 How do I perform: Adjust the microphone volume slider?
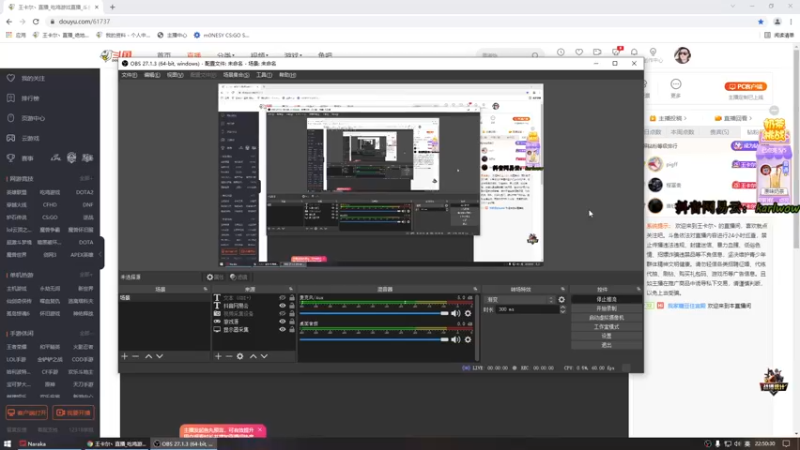coord(374,313)
